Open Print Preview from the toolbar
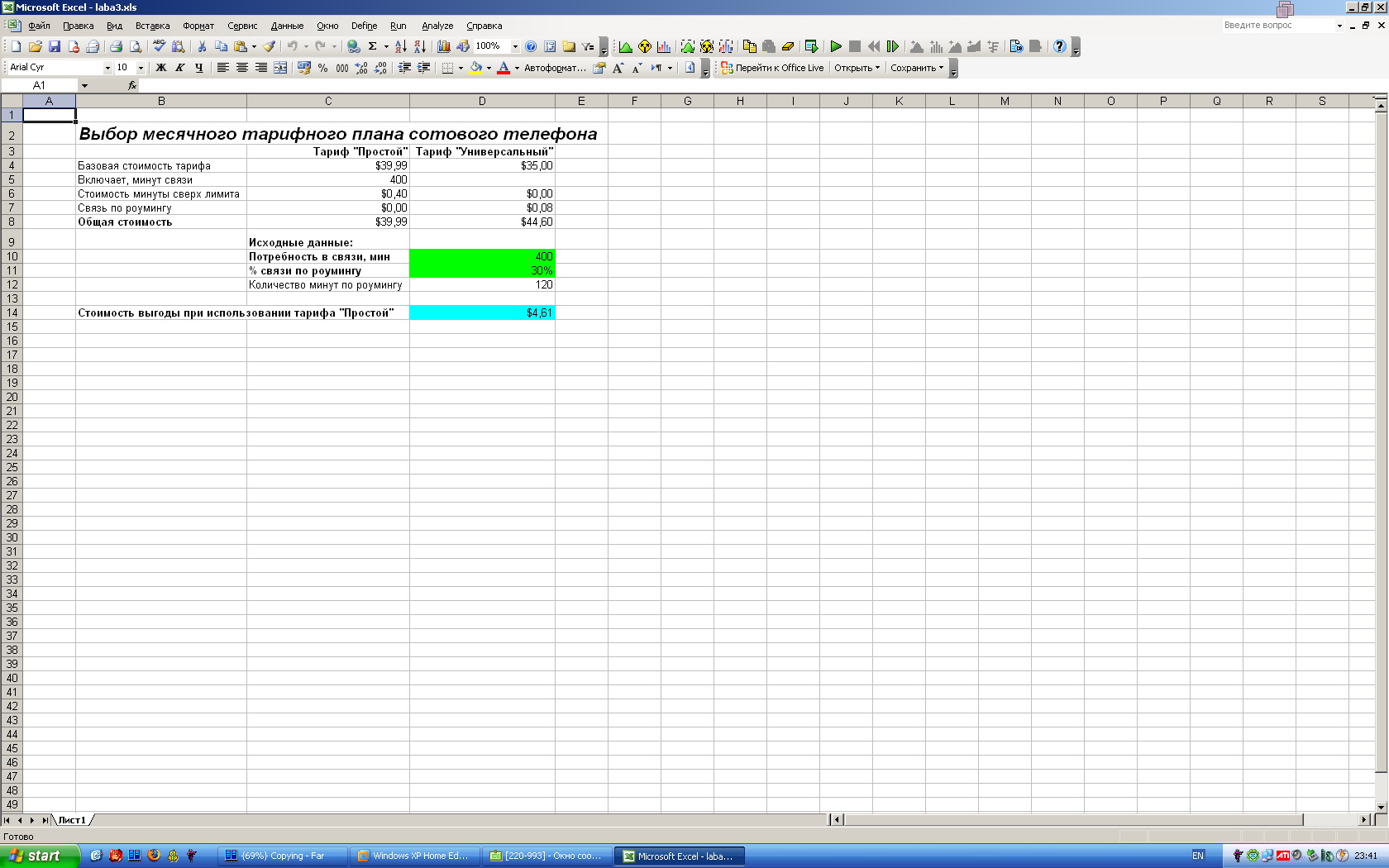This screenshot has height=868, width=1389. click(136, 47)
